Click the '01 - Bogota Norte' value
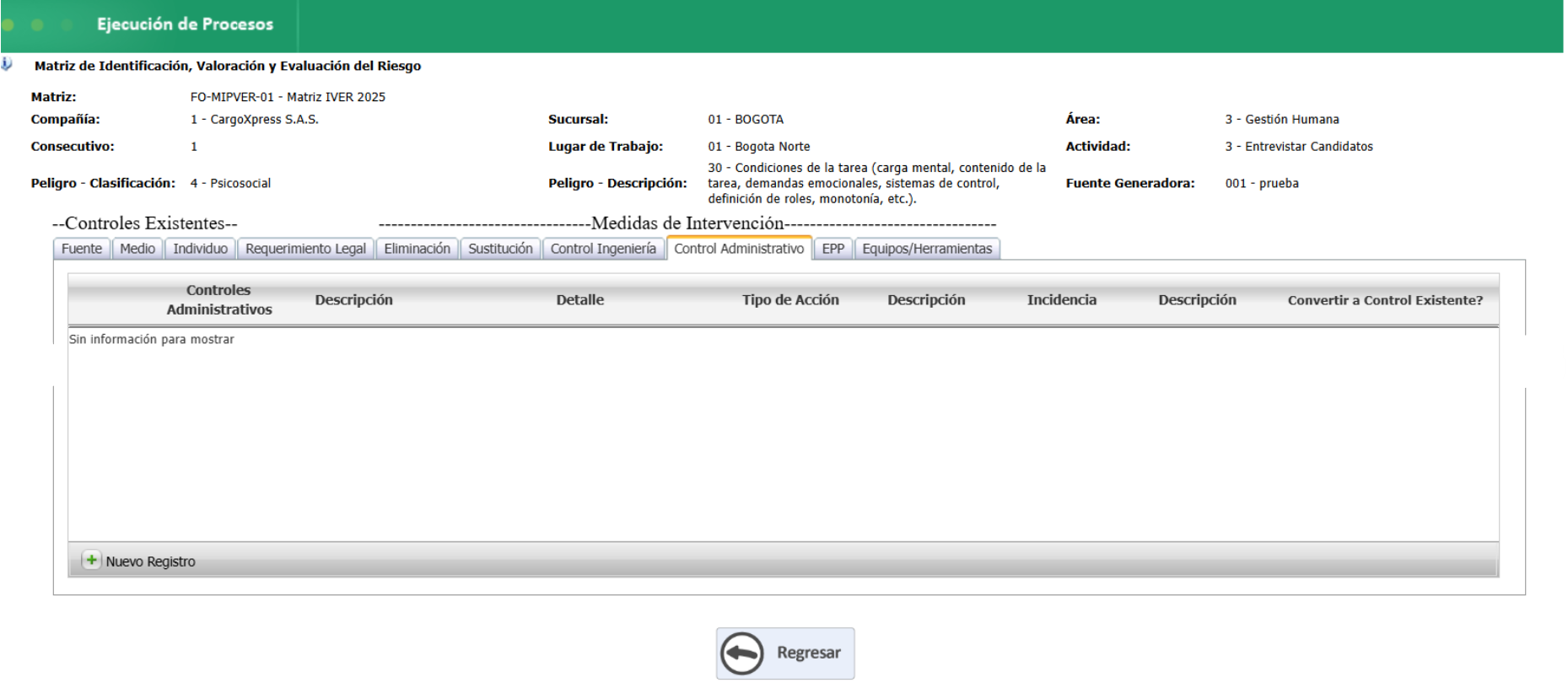Image resolution: width=1568 pixels, height=683 pixels. pos(759,147)
